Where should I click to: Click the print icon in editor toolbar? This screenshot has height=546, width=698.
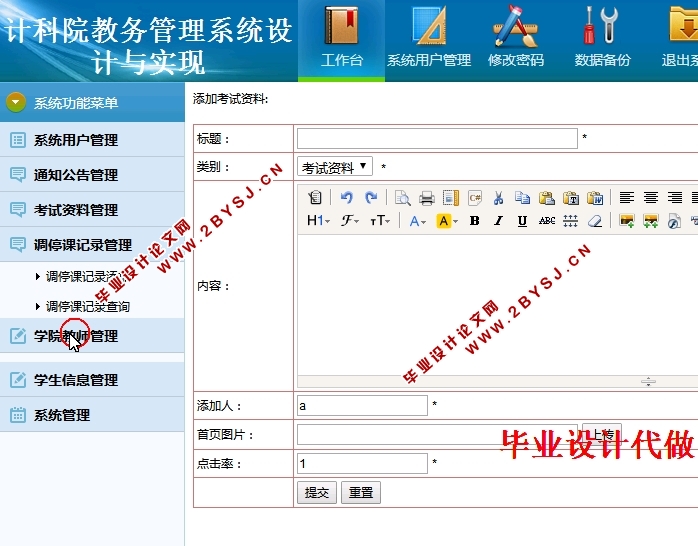point(426,197)
